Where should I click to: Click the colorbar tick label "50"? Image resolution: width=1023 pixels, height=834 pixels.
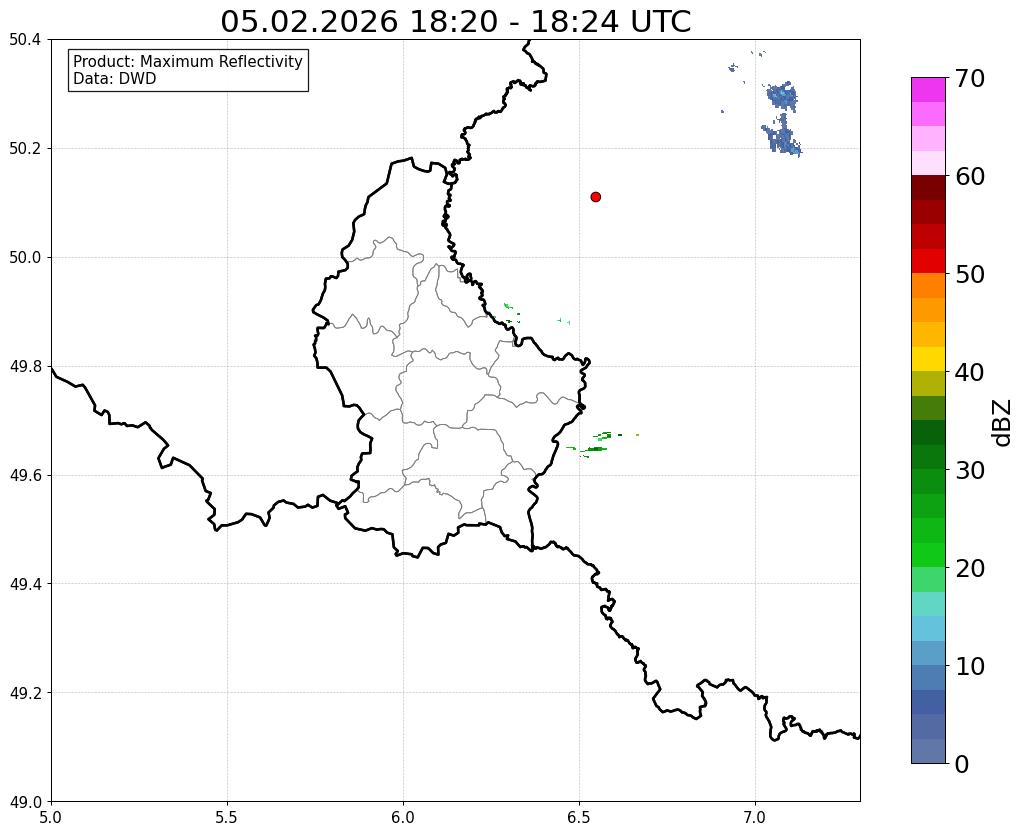tap(970, 274)
